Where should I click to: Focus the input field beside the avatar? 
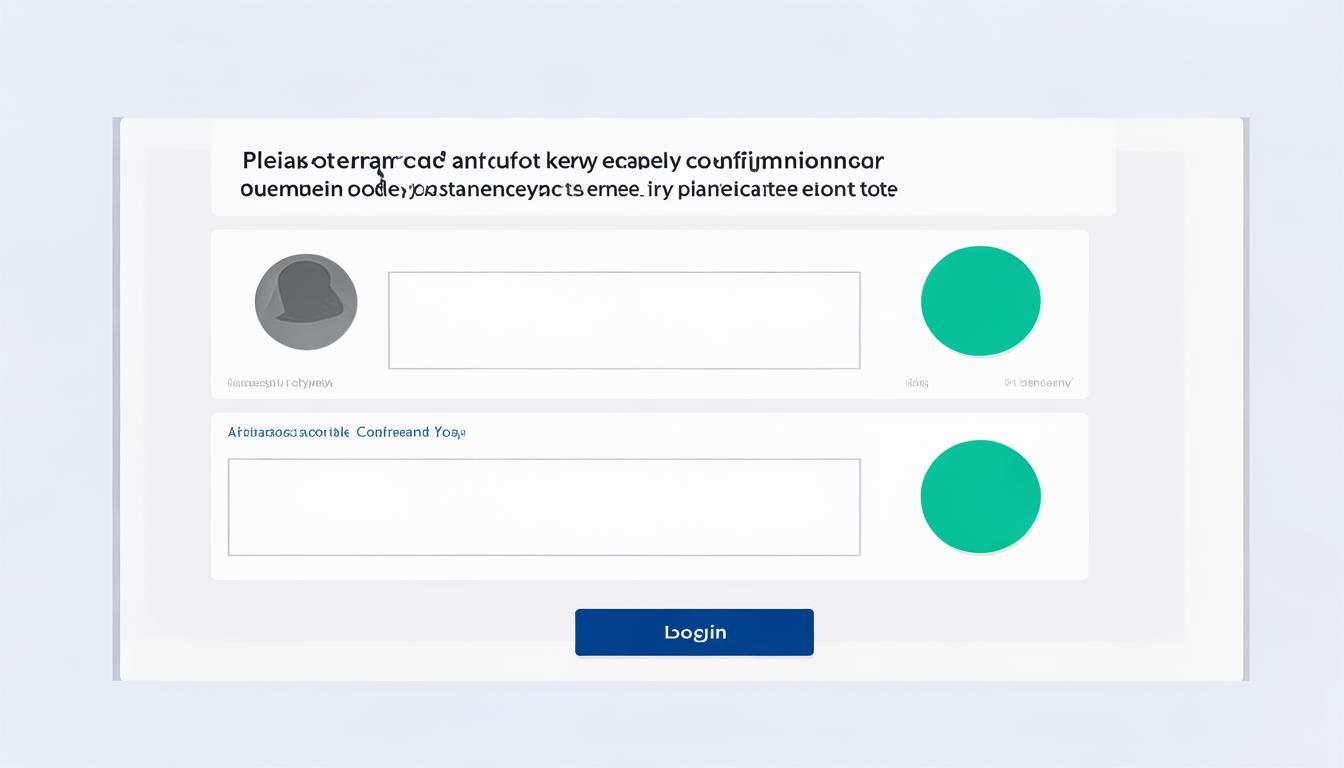624,320
